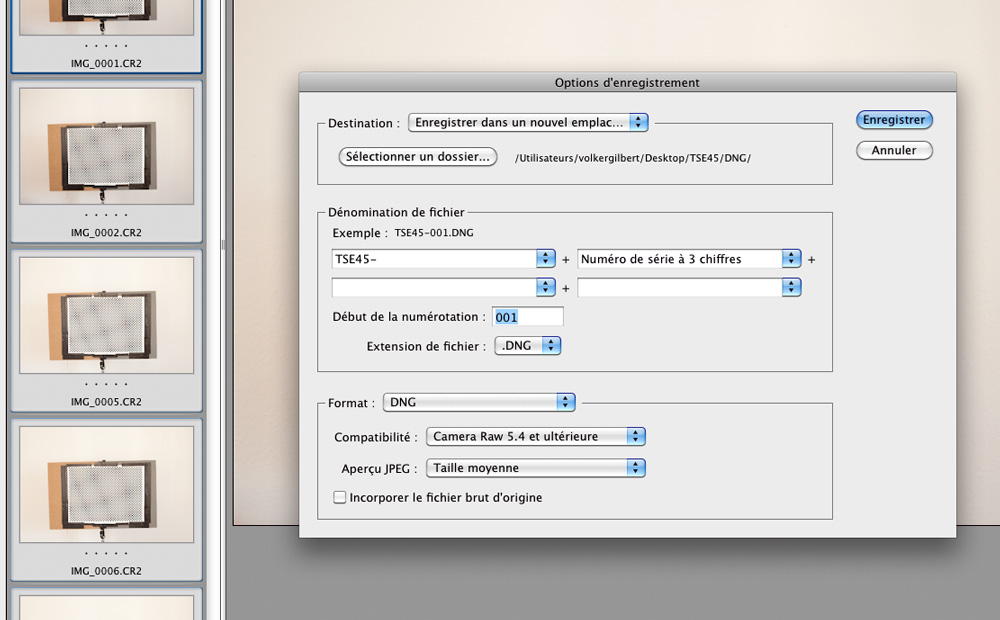The image size is (1000, 620).
Task: Click the star rating dots under IMG_0006.CR2
Action: [x=107, y=553]
